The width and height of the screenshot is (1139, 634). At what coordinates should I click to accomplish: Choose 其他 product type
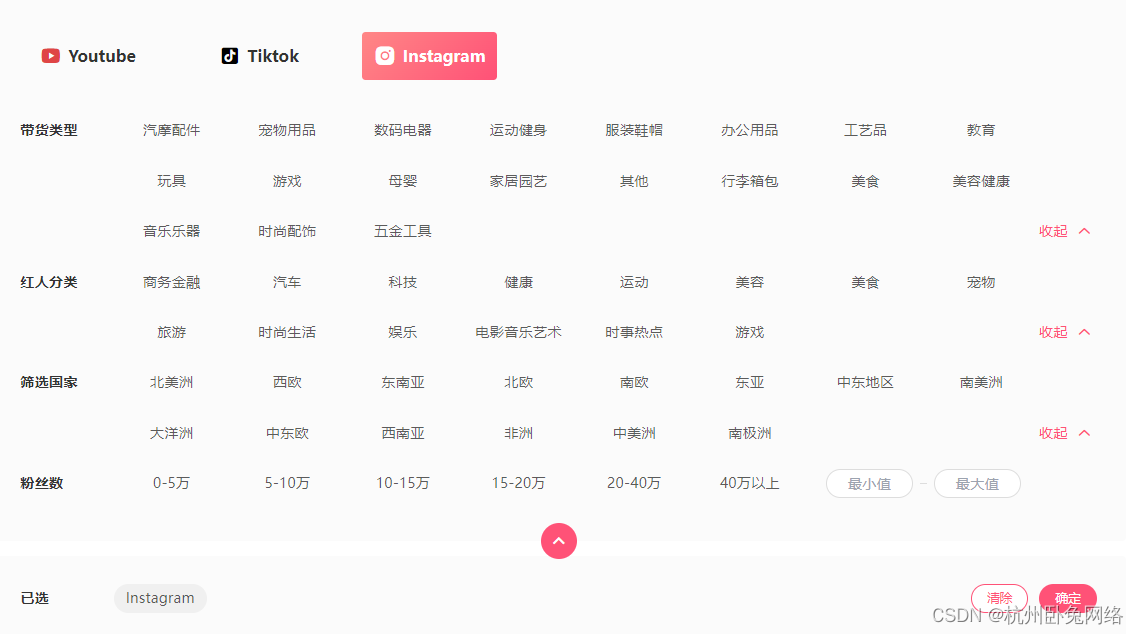tap(633, 181)
